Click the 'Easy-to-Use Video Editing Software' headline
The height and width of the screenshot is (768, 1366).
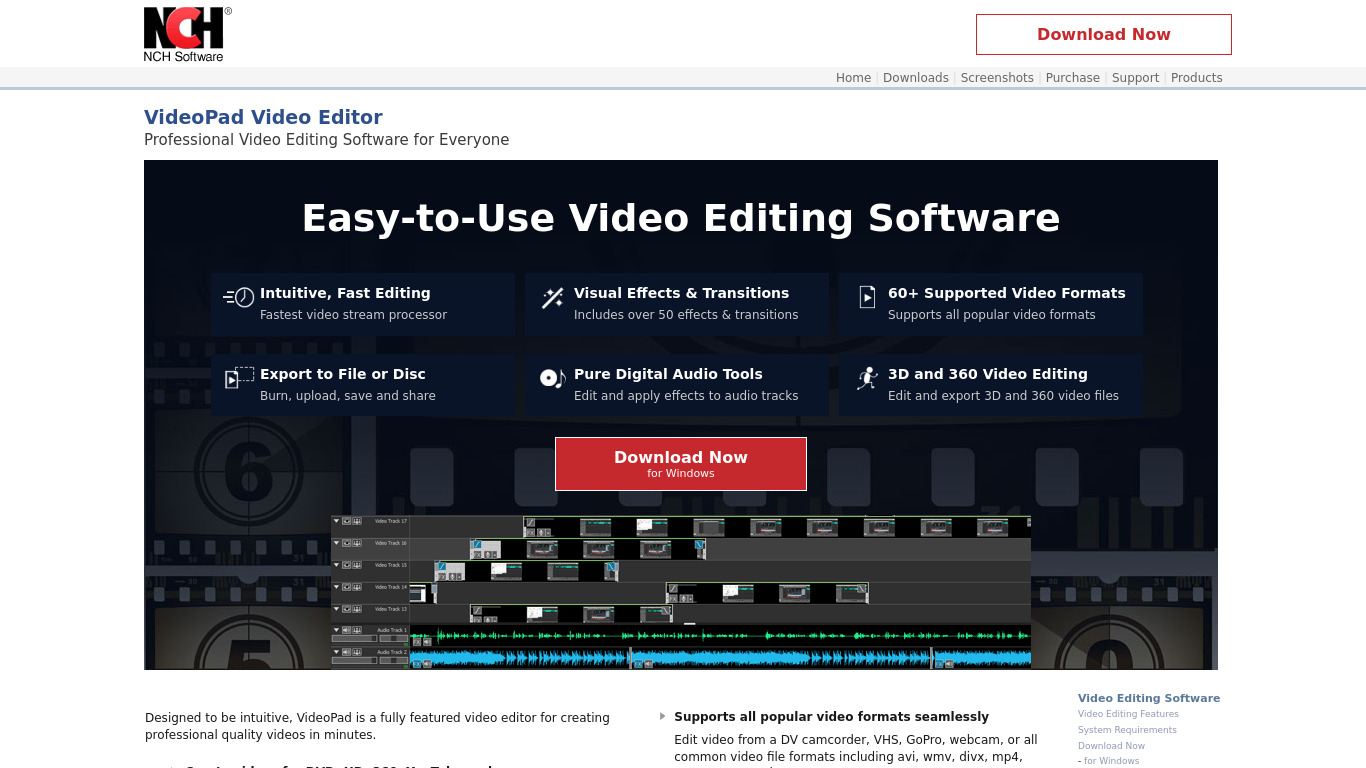[x=681, y=218]
